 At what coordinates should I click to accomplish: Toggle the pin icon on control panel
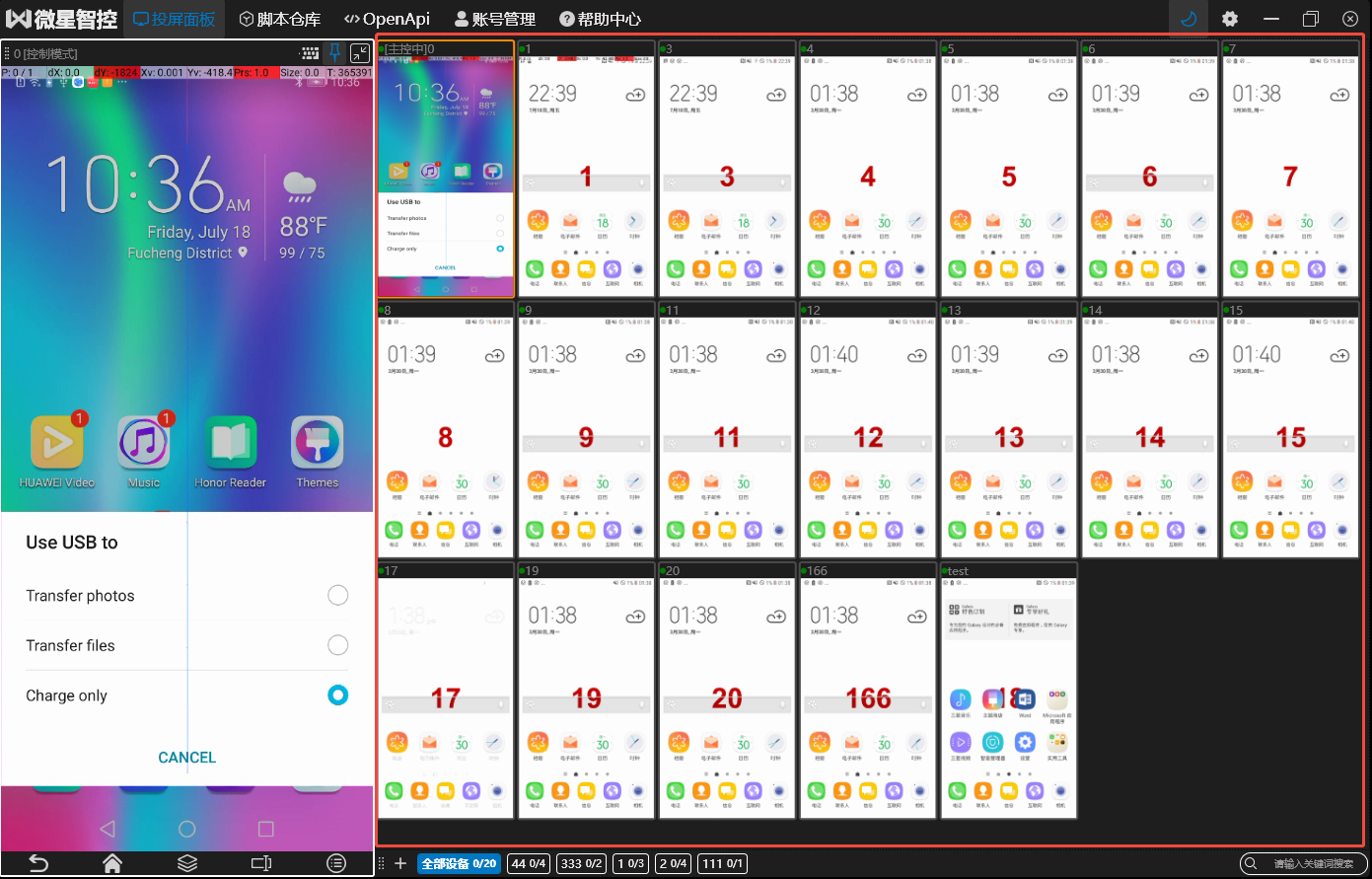[x=335, y=53]
